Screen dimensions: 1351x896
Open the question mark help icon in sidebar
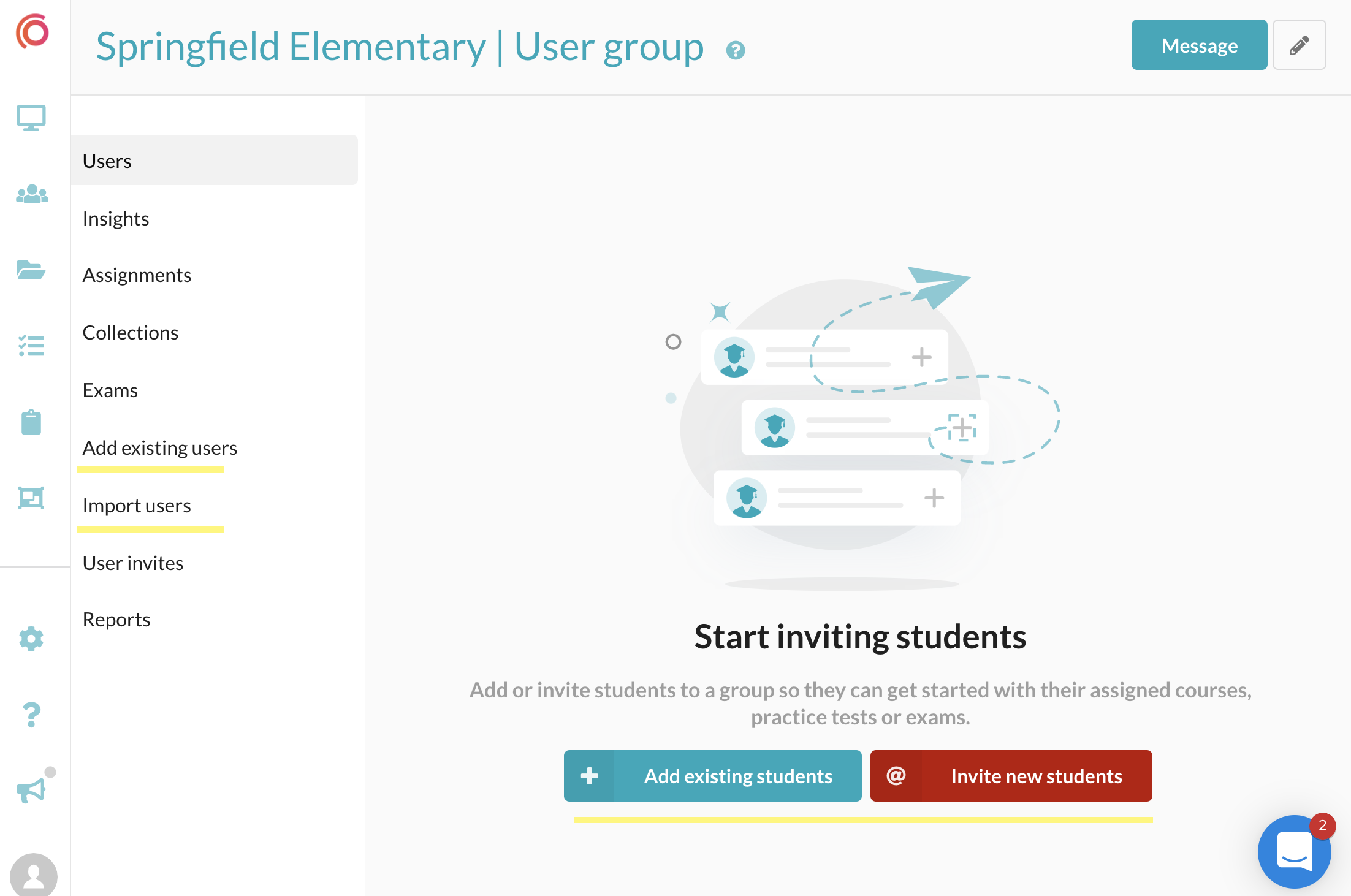coord(31,715)
